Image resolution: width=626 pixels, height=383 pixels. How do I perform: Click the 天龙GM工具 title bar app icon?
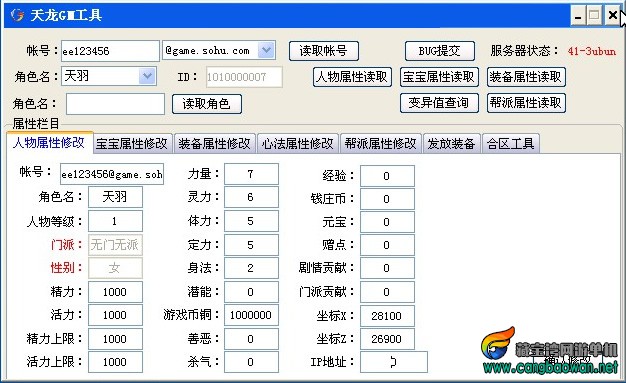17,15
